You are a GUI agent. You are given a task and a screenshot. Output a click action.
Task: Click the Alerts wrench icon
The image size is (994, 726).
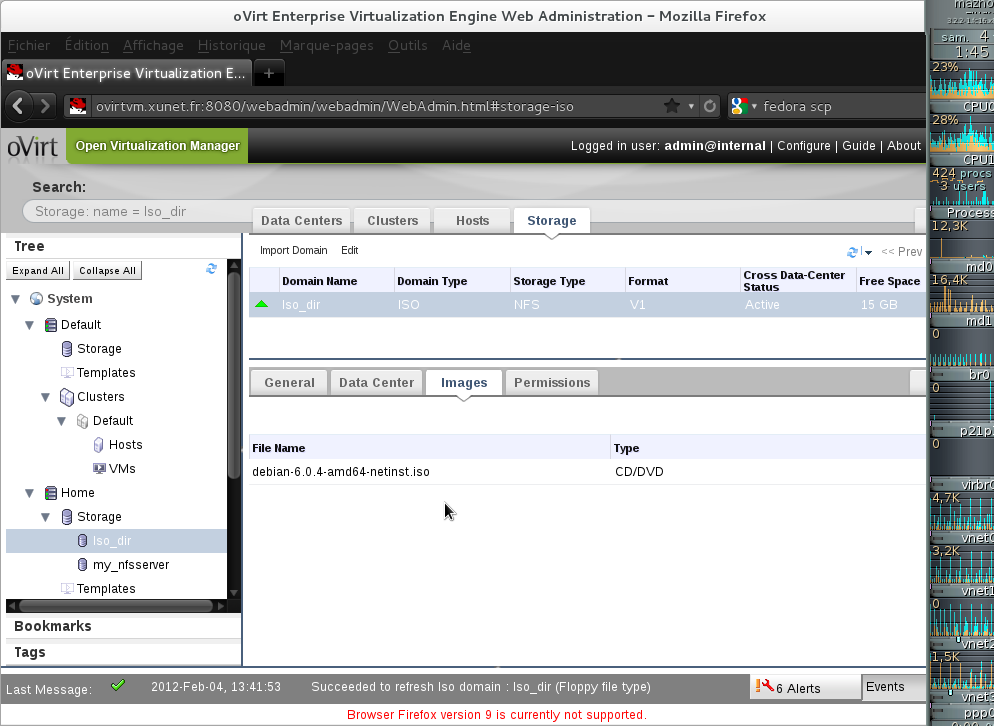[x=766, y=687]
